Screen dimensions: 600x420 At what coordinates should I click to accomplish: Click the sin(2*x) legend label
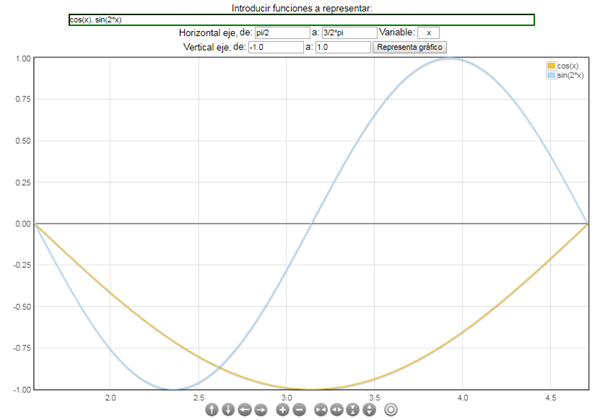[x=571, y=75]
